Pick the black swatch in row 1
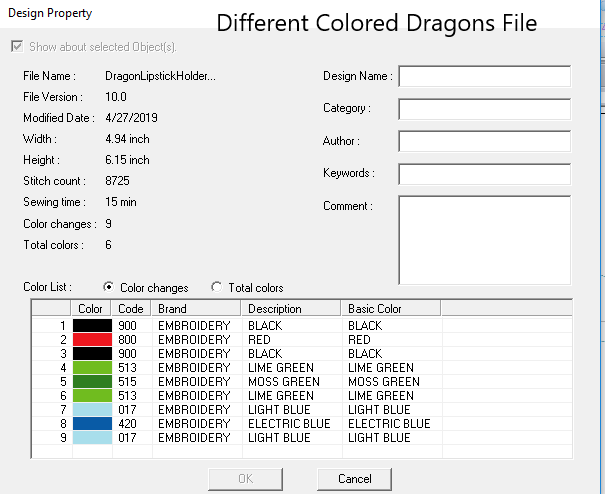Viewport: 605px width, 494px height. coord(92,326)
